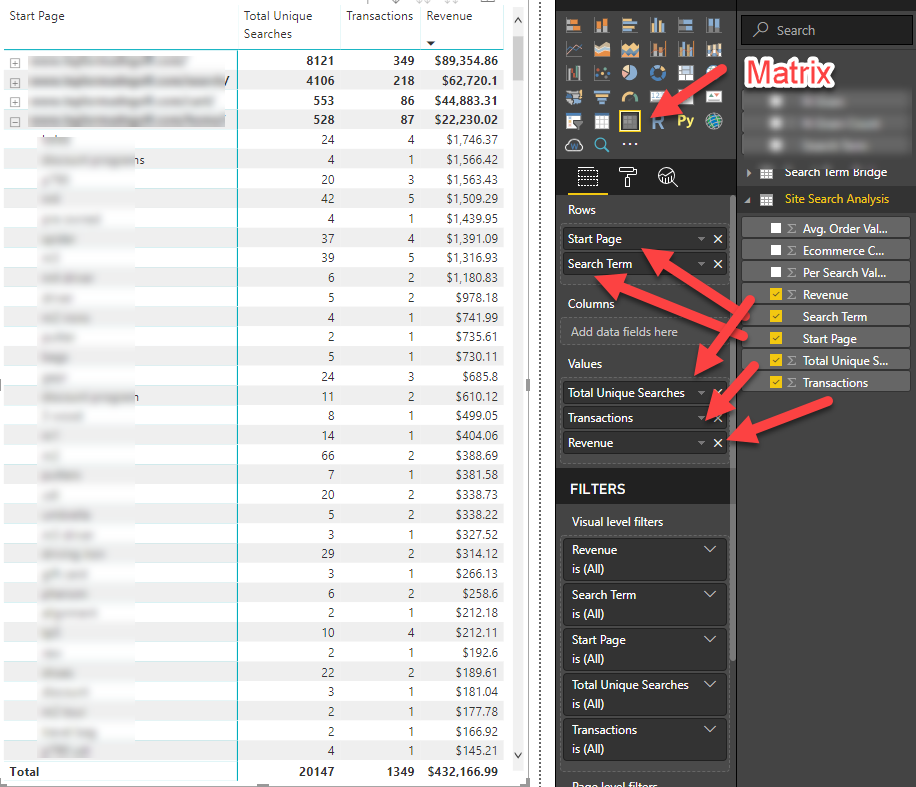This screenshot has height=787, width=916.
Task: Check the Avg. Order Value field
Action: pyautogui.click(x=776, y=229)
